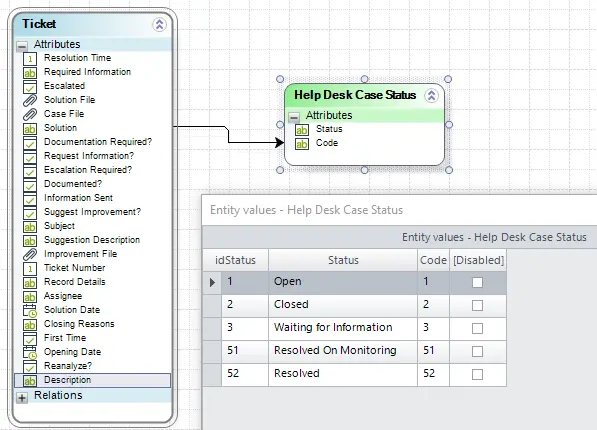The width and height of the screenshot is (597, 430).
Task: Select the Status attribute label in entity
Action: tap(329, 129)
